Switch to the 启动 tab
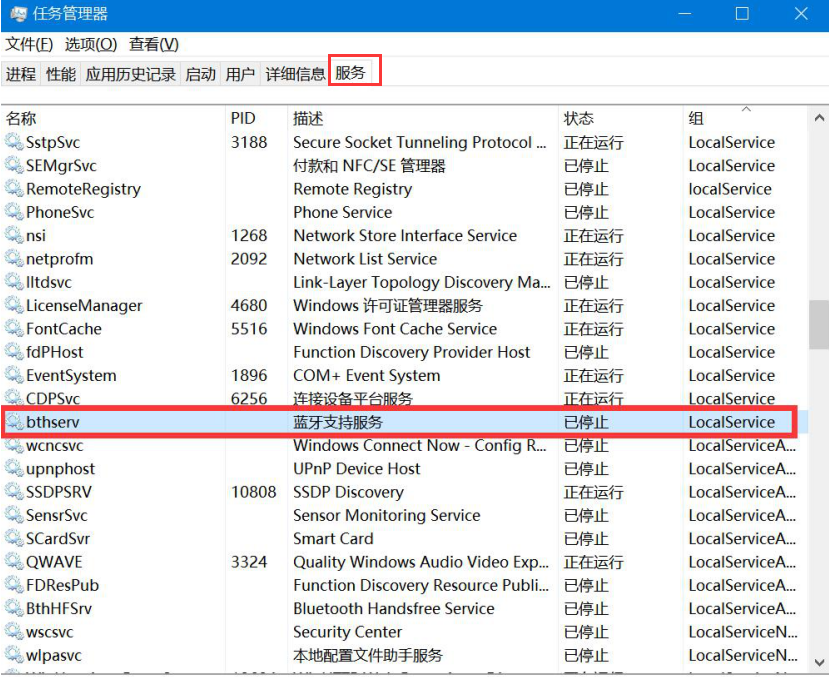This screenshot has width=829, height=677. (x=201, y=73)
